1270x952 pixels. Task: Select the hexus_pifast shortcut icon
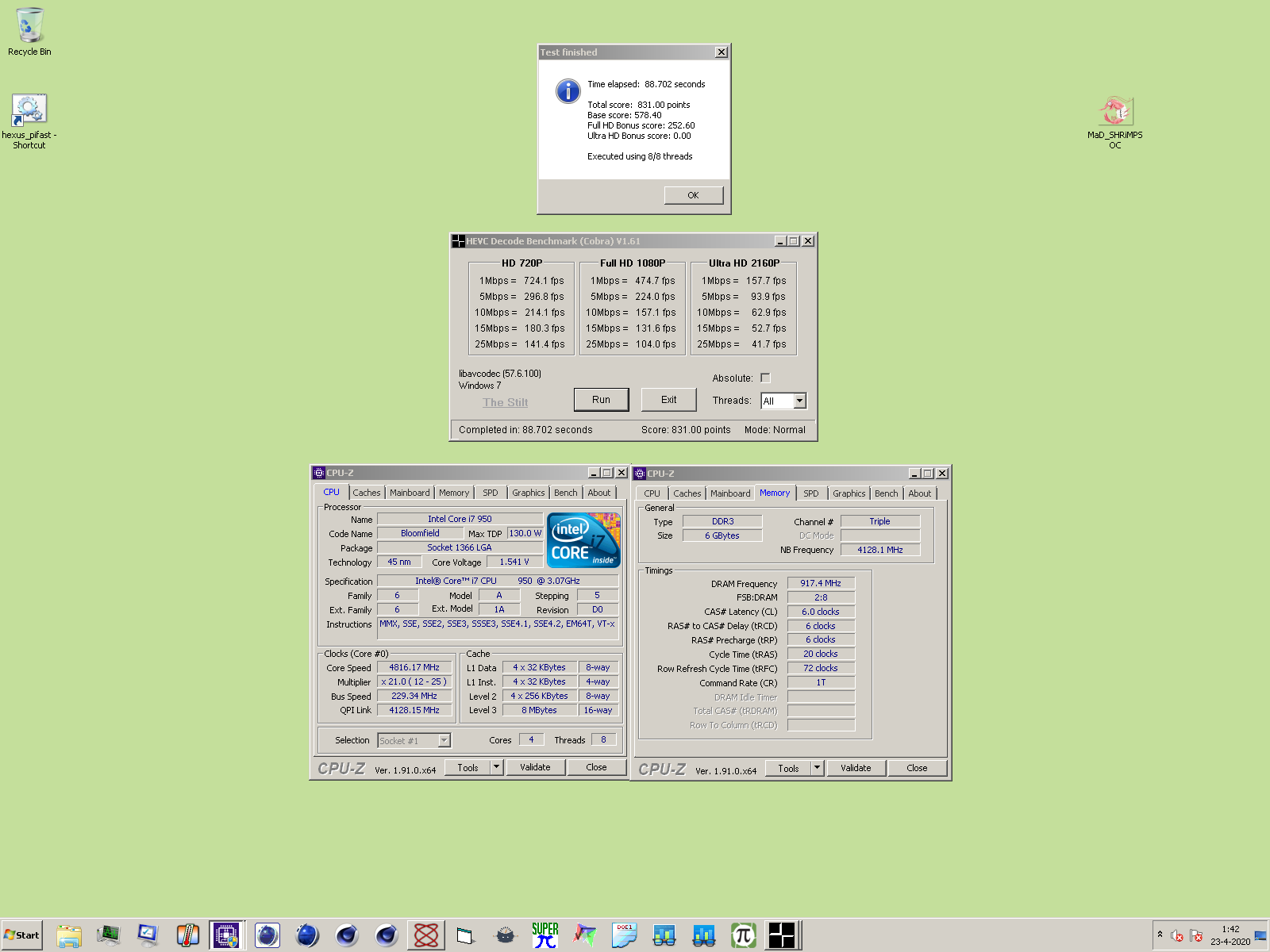pos(29,121)
